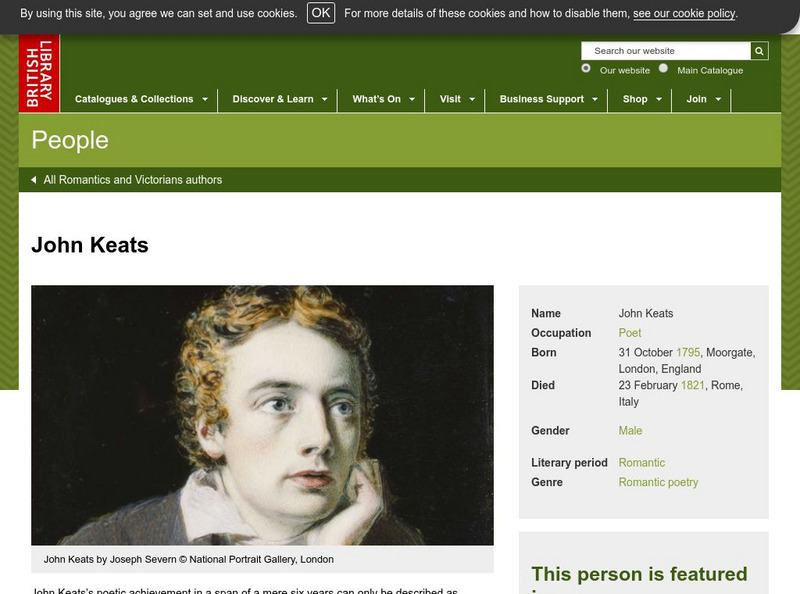Click the Poet occupation link
This screenshot has height=594, width=800.
click(x=630, y=333)
